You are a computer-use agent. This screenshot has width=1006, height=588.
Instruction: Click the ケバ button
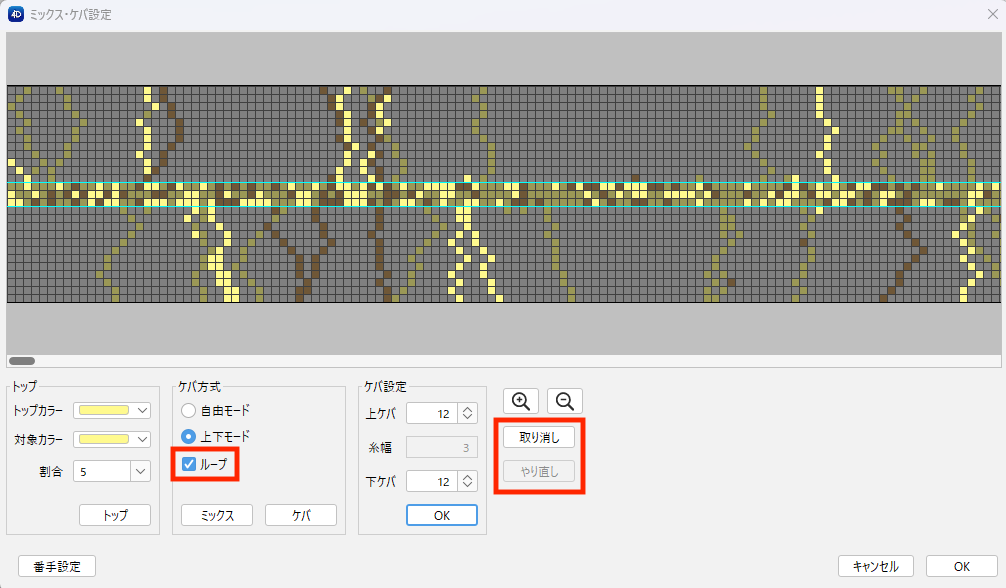pos(301,515)
